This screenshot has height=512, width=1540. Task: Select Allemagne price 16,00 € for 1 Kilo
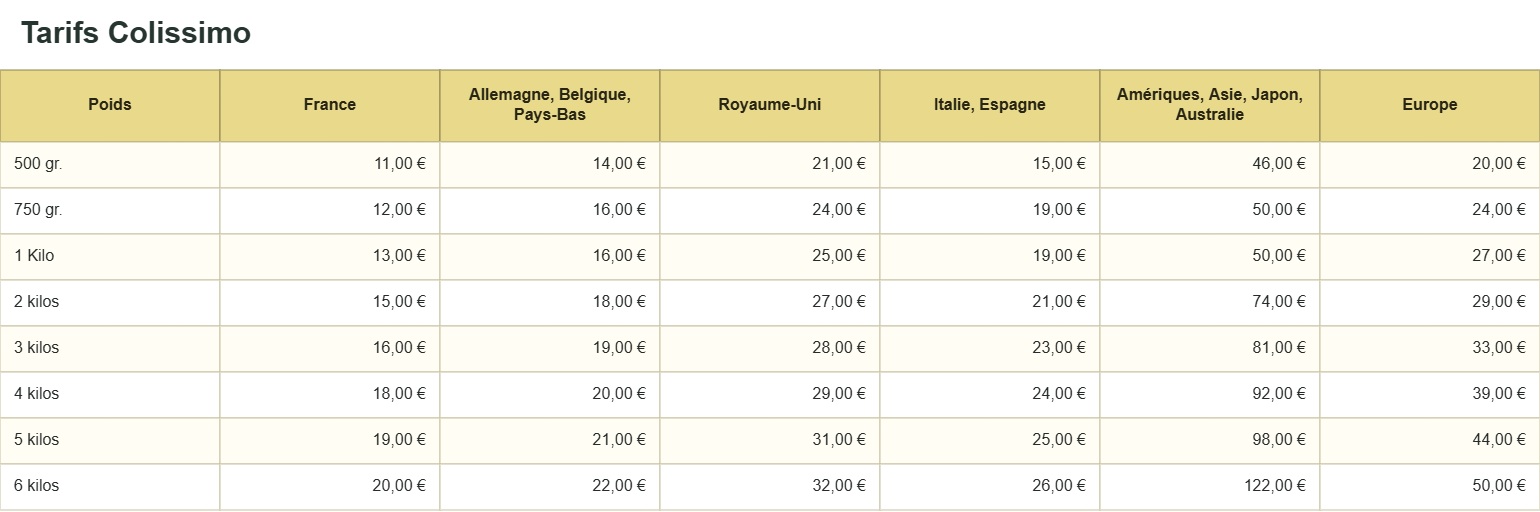pyautogui.click(x=550, y=256)
